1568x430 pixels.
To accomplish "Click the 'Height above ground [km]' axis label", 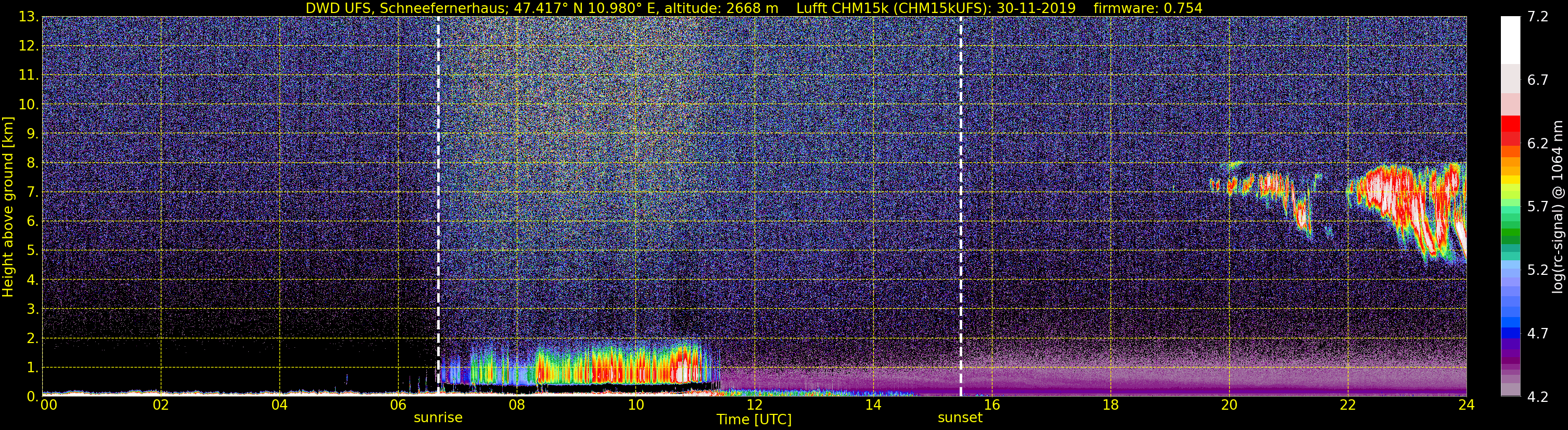I will (x=8, y=207).
